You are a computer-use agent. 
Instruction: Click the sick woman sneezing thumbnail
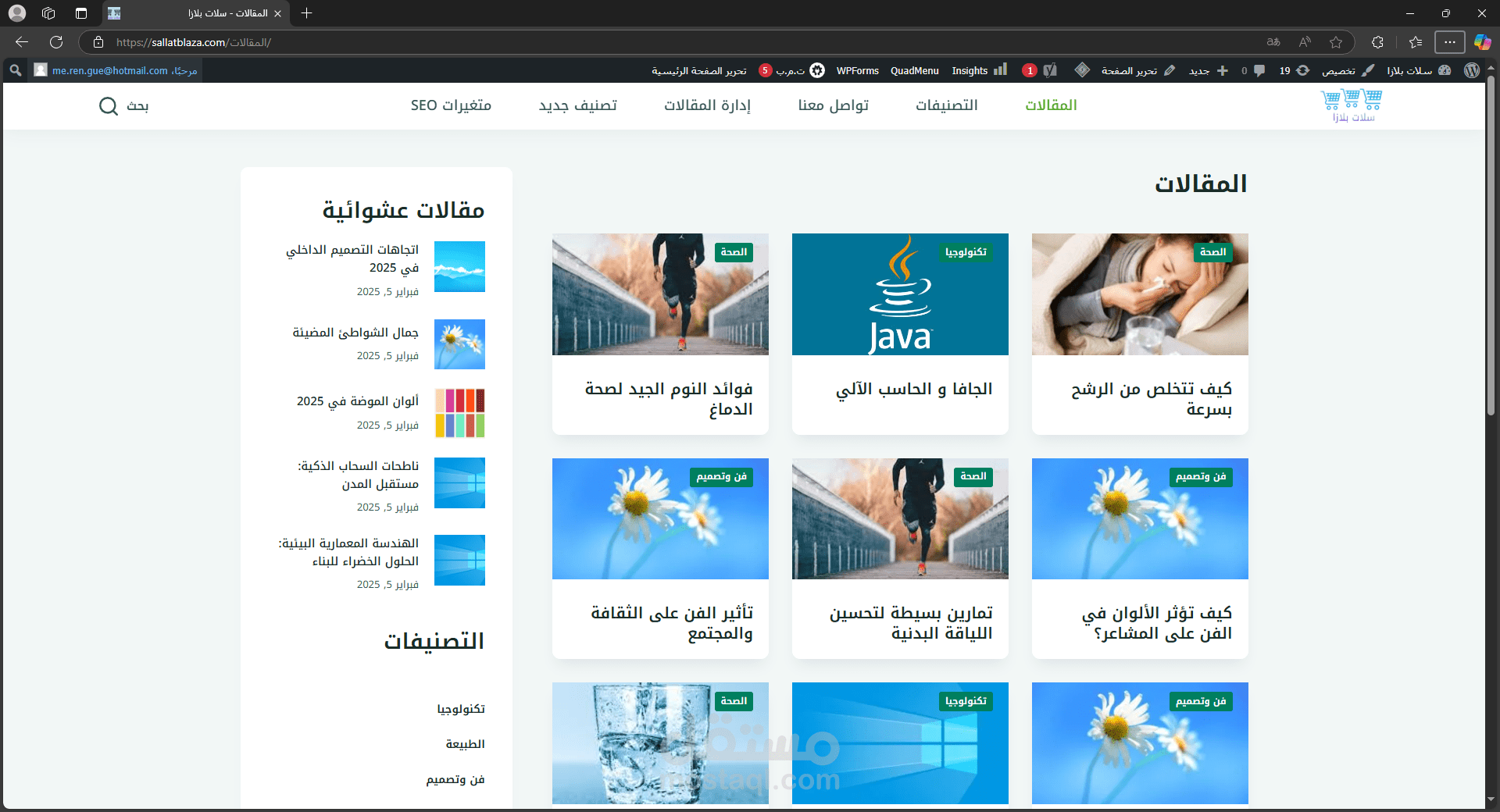click(1140, 294)
